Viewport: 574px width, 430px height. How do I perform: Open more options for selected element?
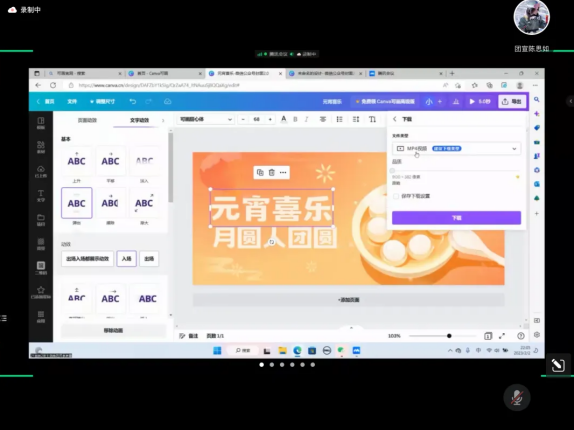[283, 172]
